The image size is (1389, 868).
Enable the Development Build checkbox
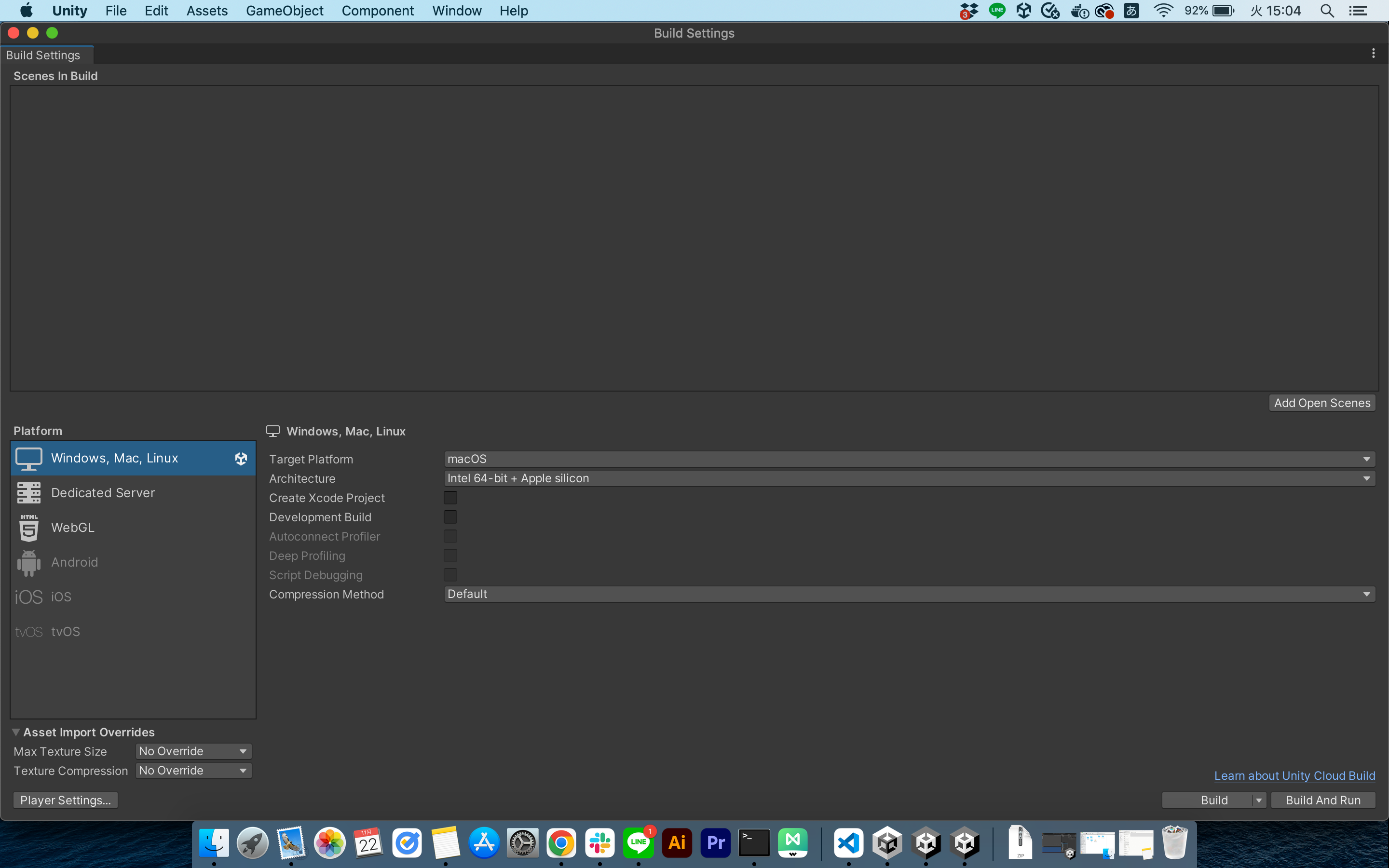click(x=450, y=517)
